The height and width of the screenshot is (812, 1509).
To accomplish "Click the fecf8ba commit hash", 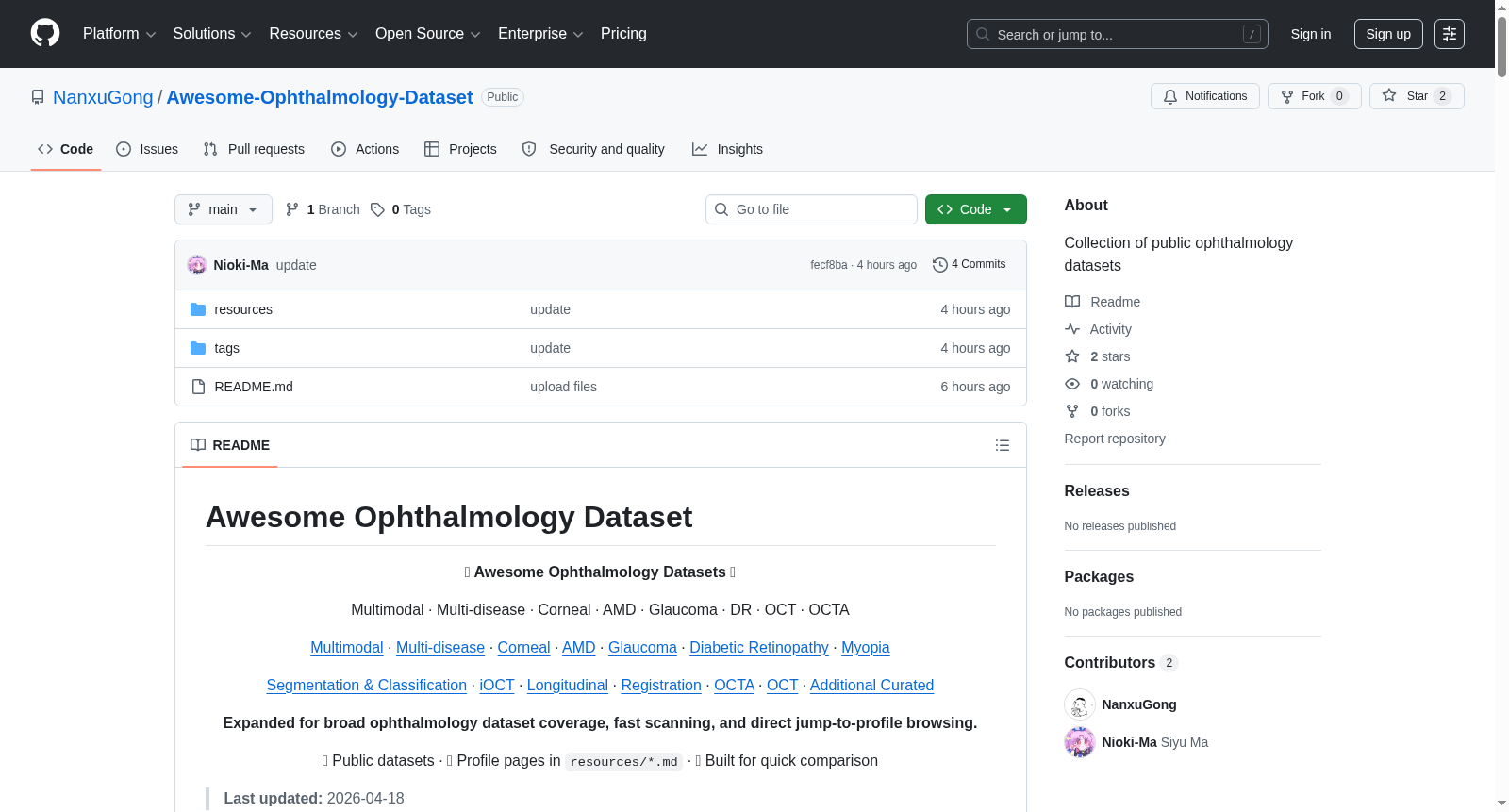I will [x=829, y=265].
